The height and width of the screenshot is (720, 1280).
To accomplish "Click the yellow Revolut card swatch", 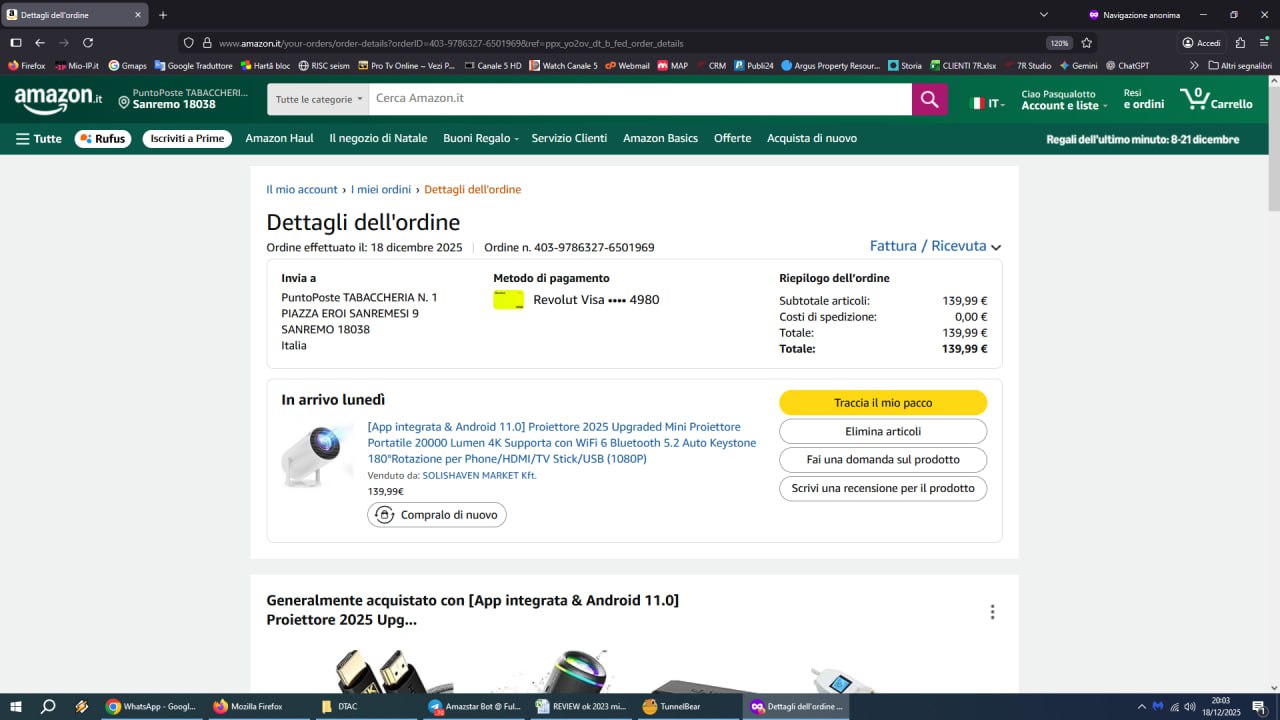I will coord(508,300).
